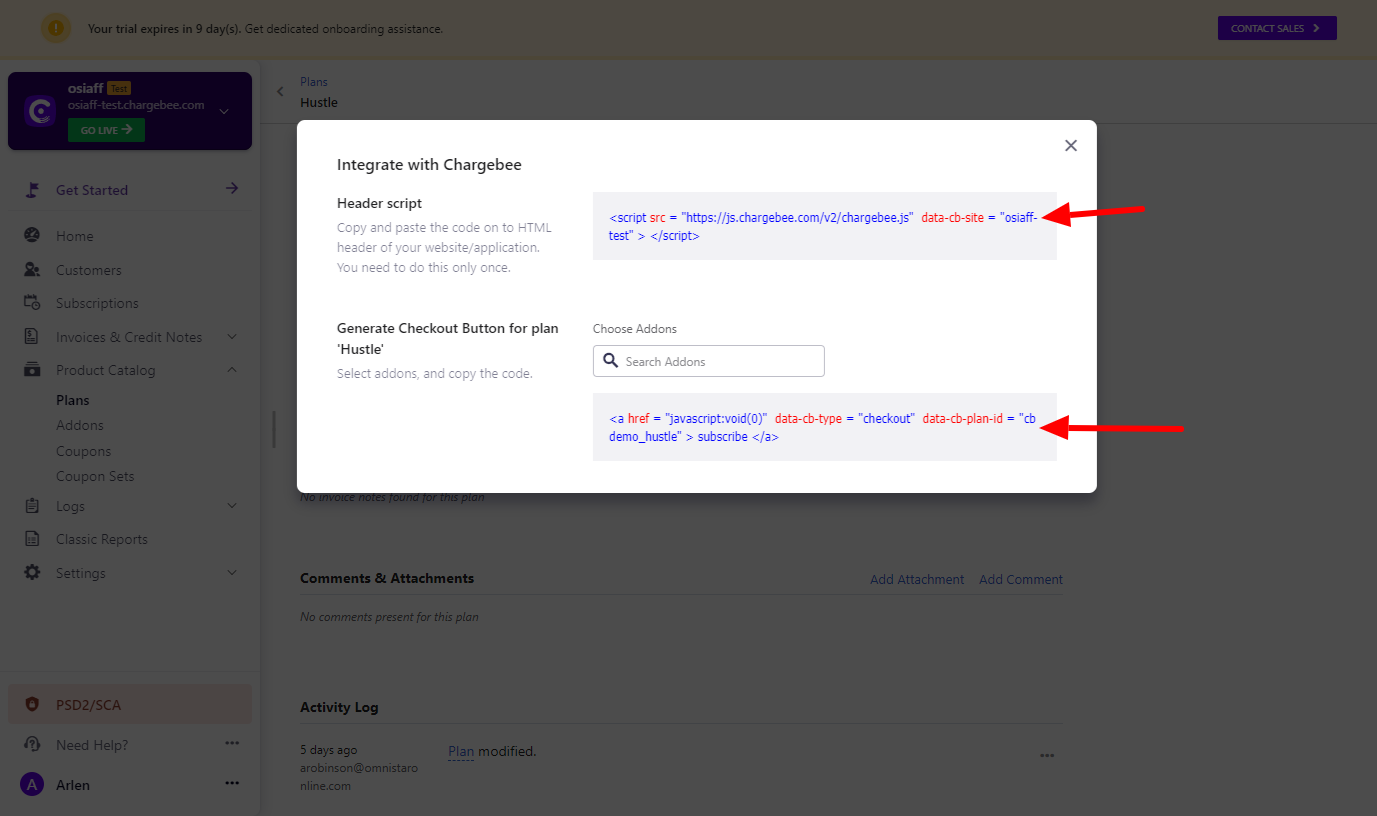Image resolution: width=1377 pixels, height=816 pixels.
Task: Open the osiaff site switcher dropdown
Action: click(224, 111)
